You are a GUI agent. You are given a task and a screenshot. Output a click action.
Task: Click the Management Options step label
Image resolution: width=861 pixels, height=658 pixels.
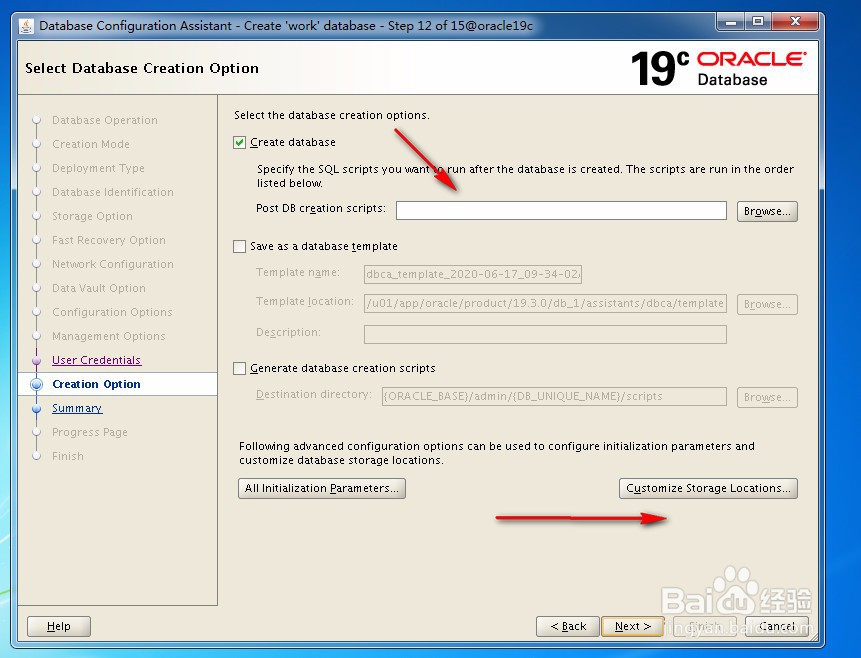click(x=109, y=336)
